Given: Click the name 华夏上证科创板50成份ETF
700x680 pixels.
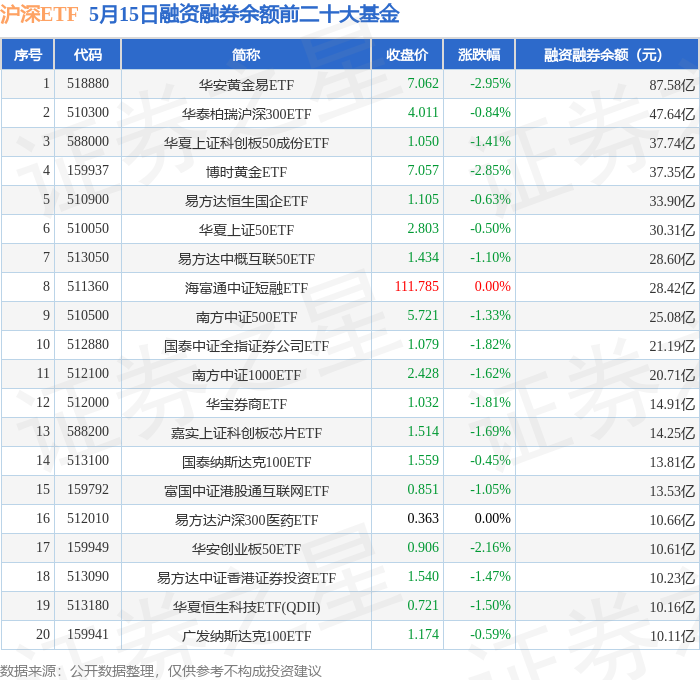Looking at the screenshot, I should (246, 143).
